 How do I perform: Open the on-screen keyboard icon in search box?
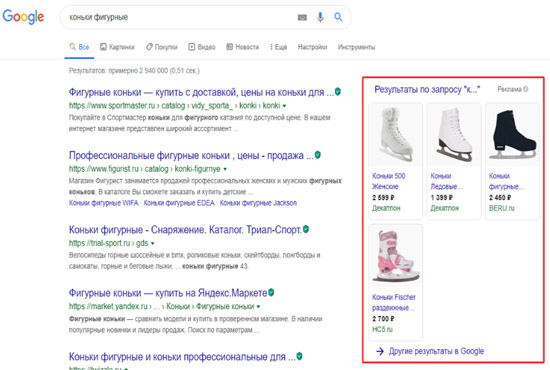tap(302, 17)
